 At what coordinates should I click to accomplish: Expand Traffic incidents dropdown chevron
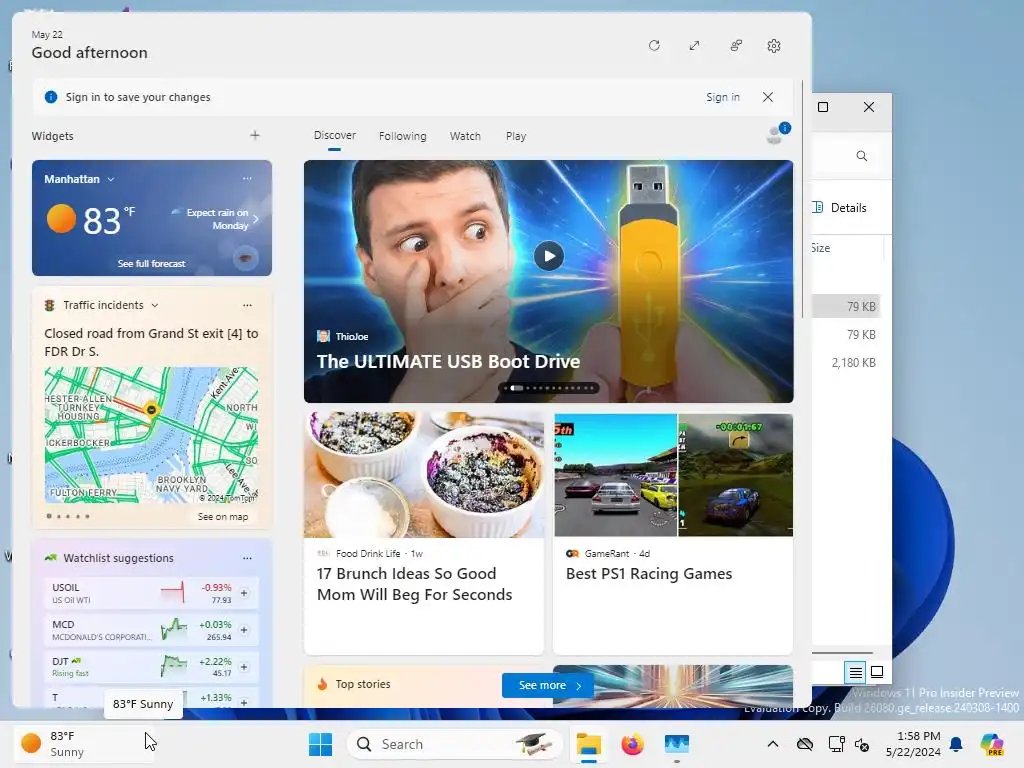[155, 305]
